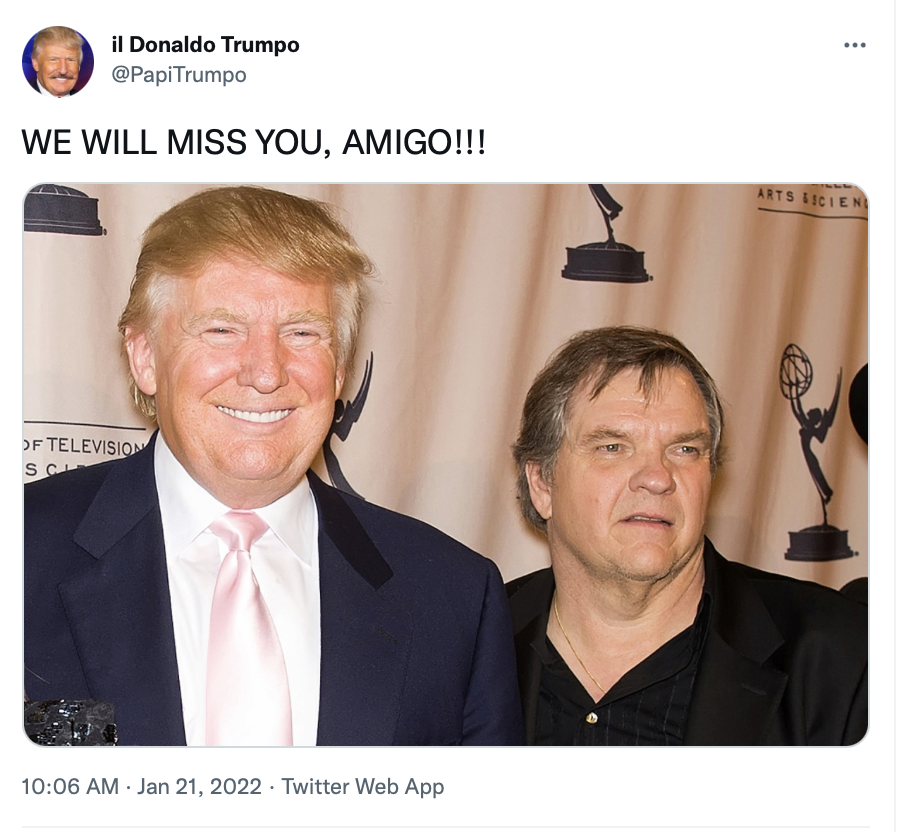Click the round profile avatar picture
This screenshot has width=904, height=832.
(x=58, y=61)
